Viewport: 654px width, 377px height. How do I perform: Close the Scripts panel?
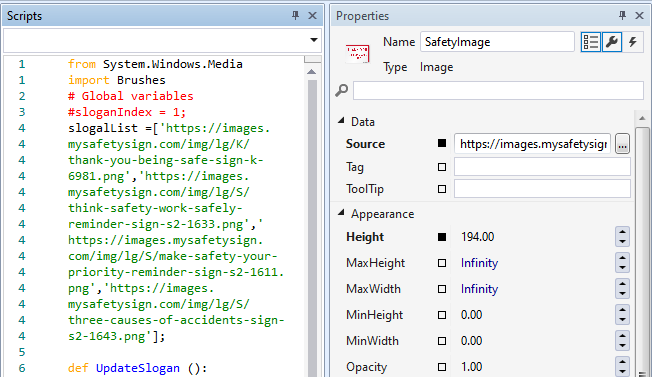(x=312, y=15)
